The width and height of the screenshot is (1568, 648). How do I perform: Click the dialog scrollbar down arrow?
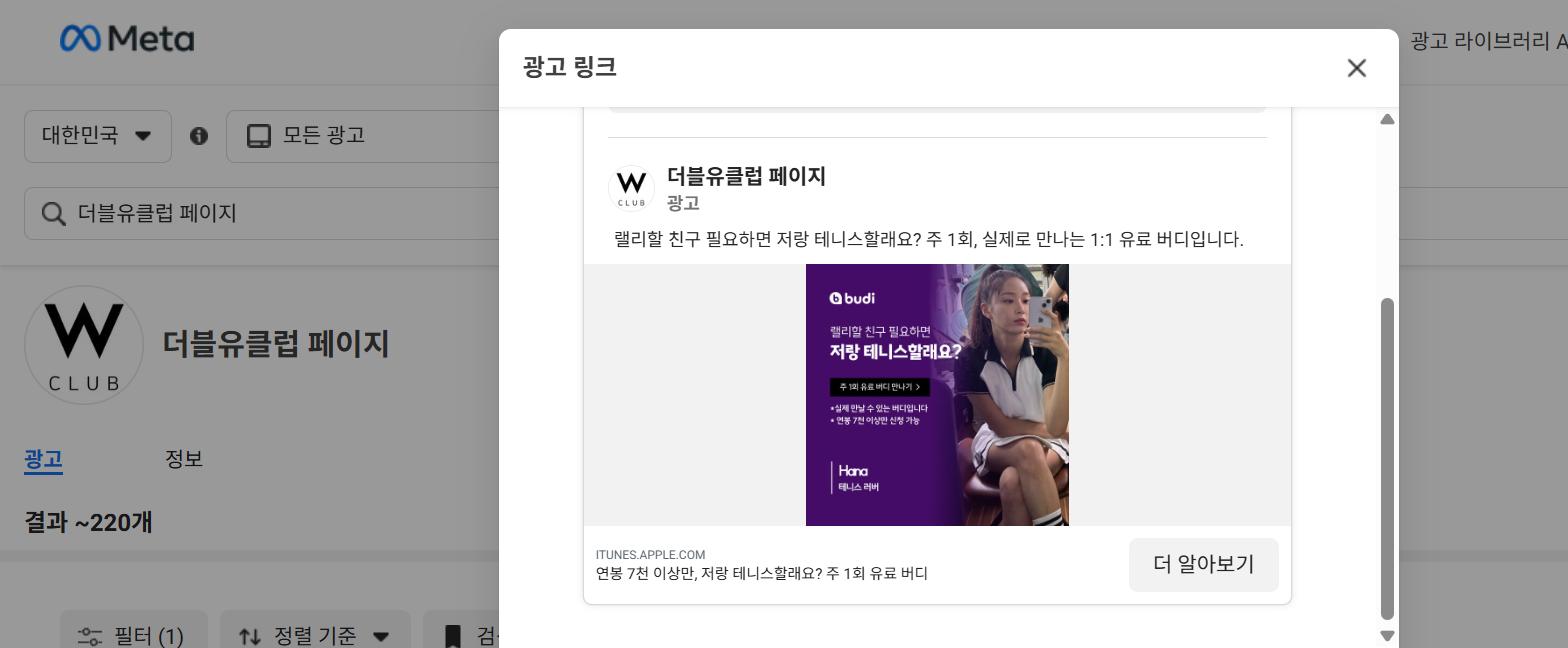pyautogui.click(x=1387, y=635)
